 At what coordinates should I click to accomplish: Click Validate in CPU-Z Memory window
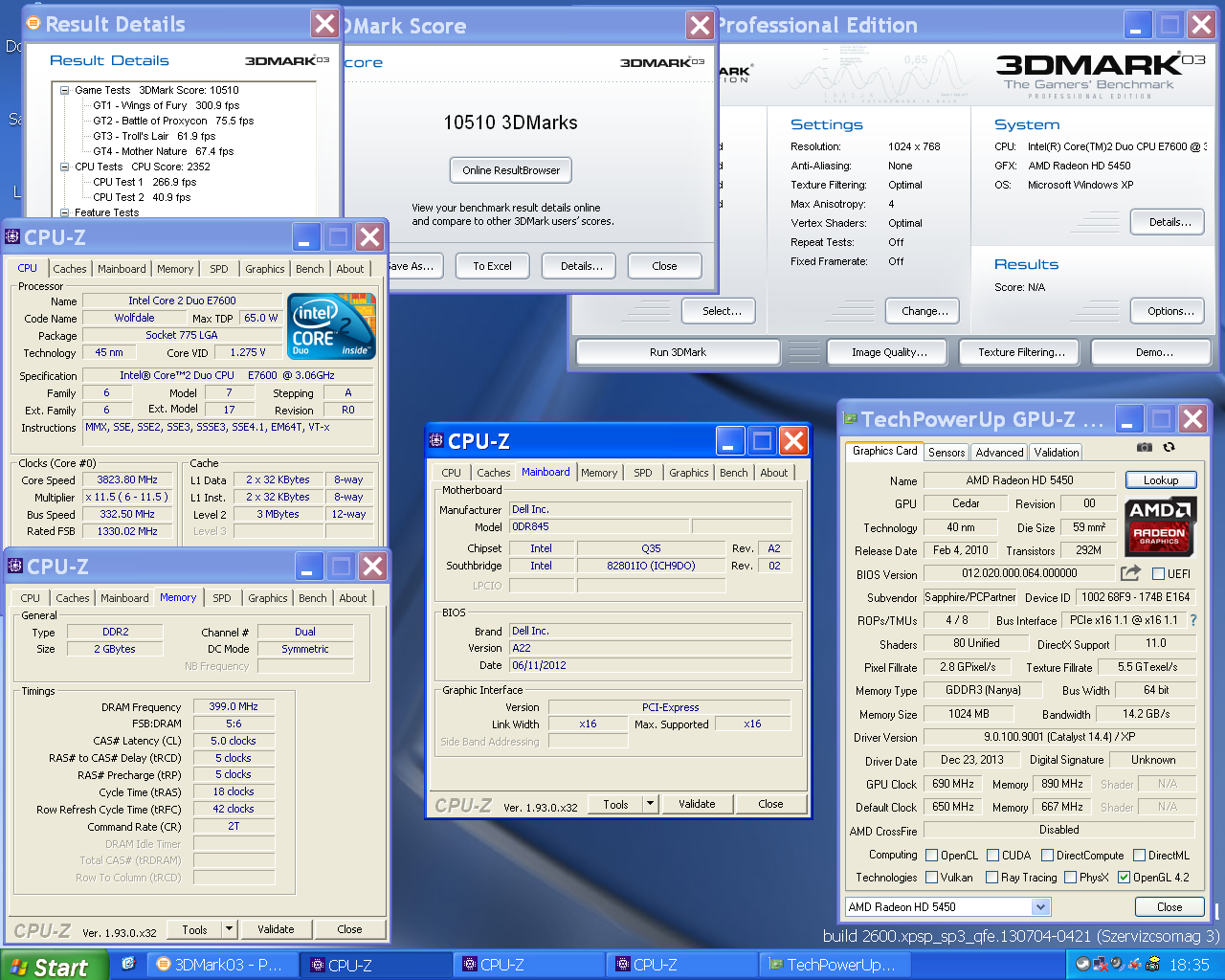tap(276, 929)
